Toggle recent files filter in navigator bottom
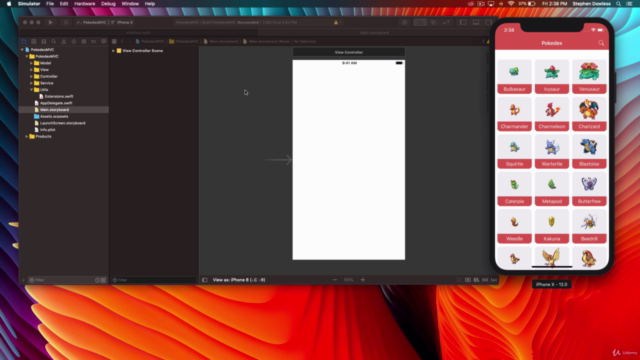640x360 pixels. (x=97, y=280)
